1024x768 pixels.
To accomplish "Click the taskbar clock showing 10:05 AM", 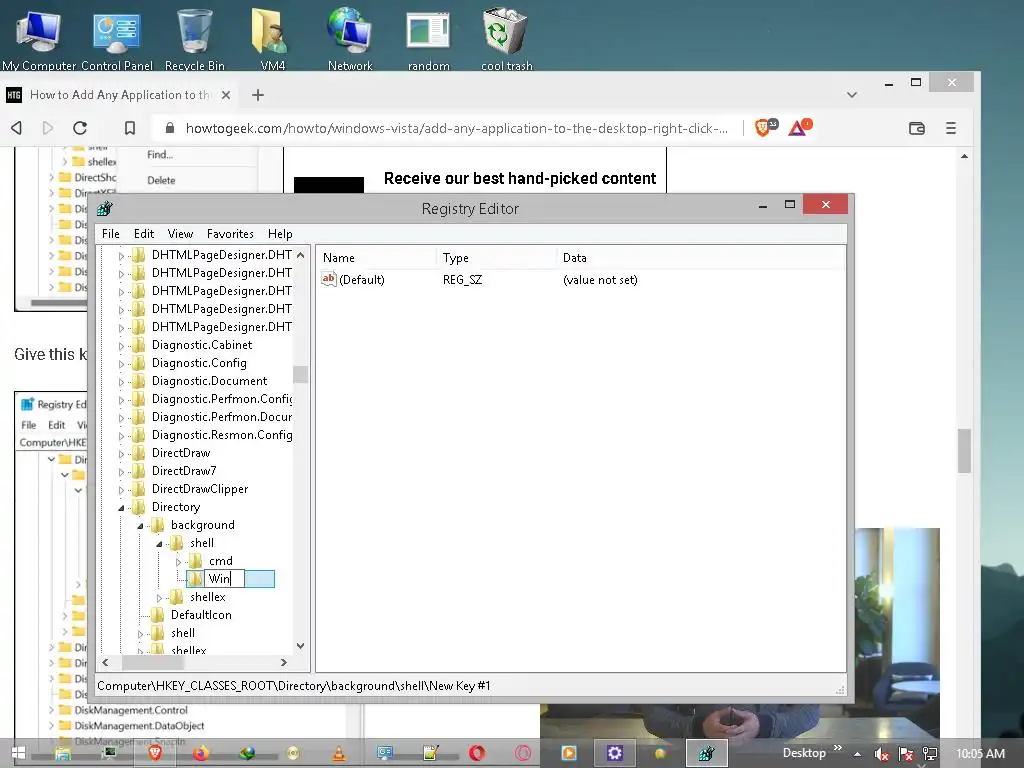I will coord(980,754).
